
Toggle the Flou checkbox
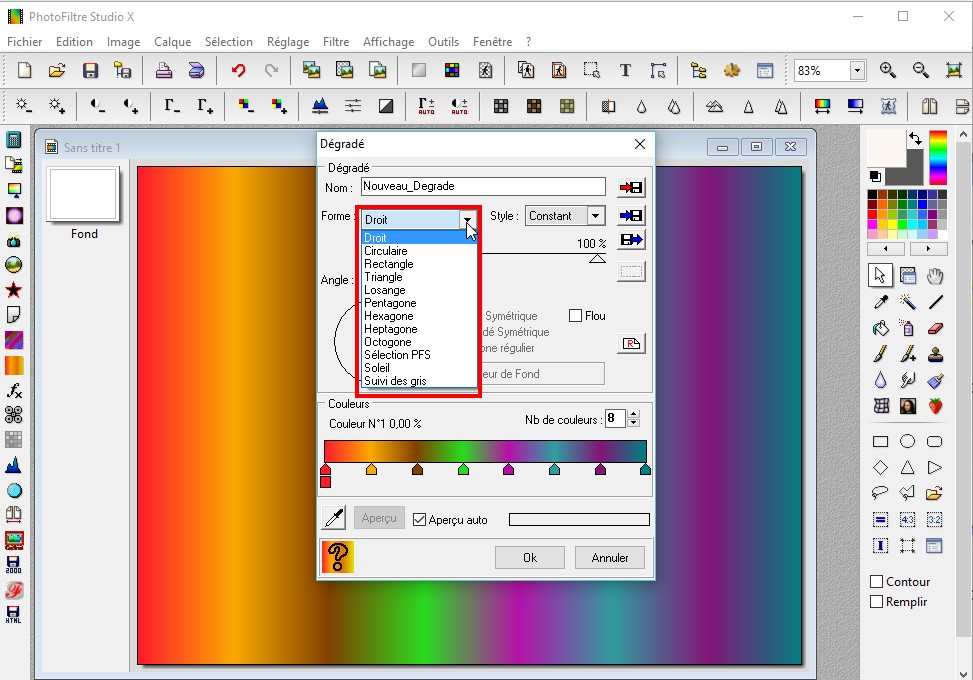[575, 316]
